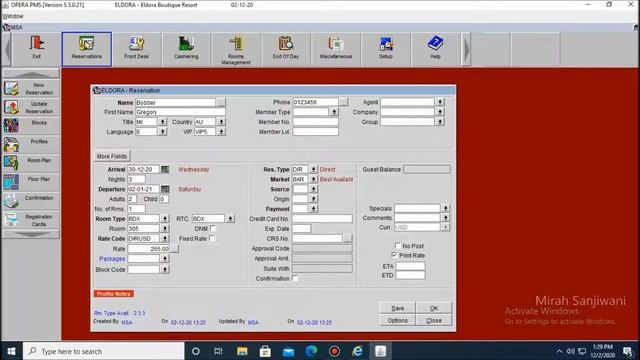Expand the Room Type dropdown

point(165,219)
